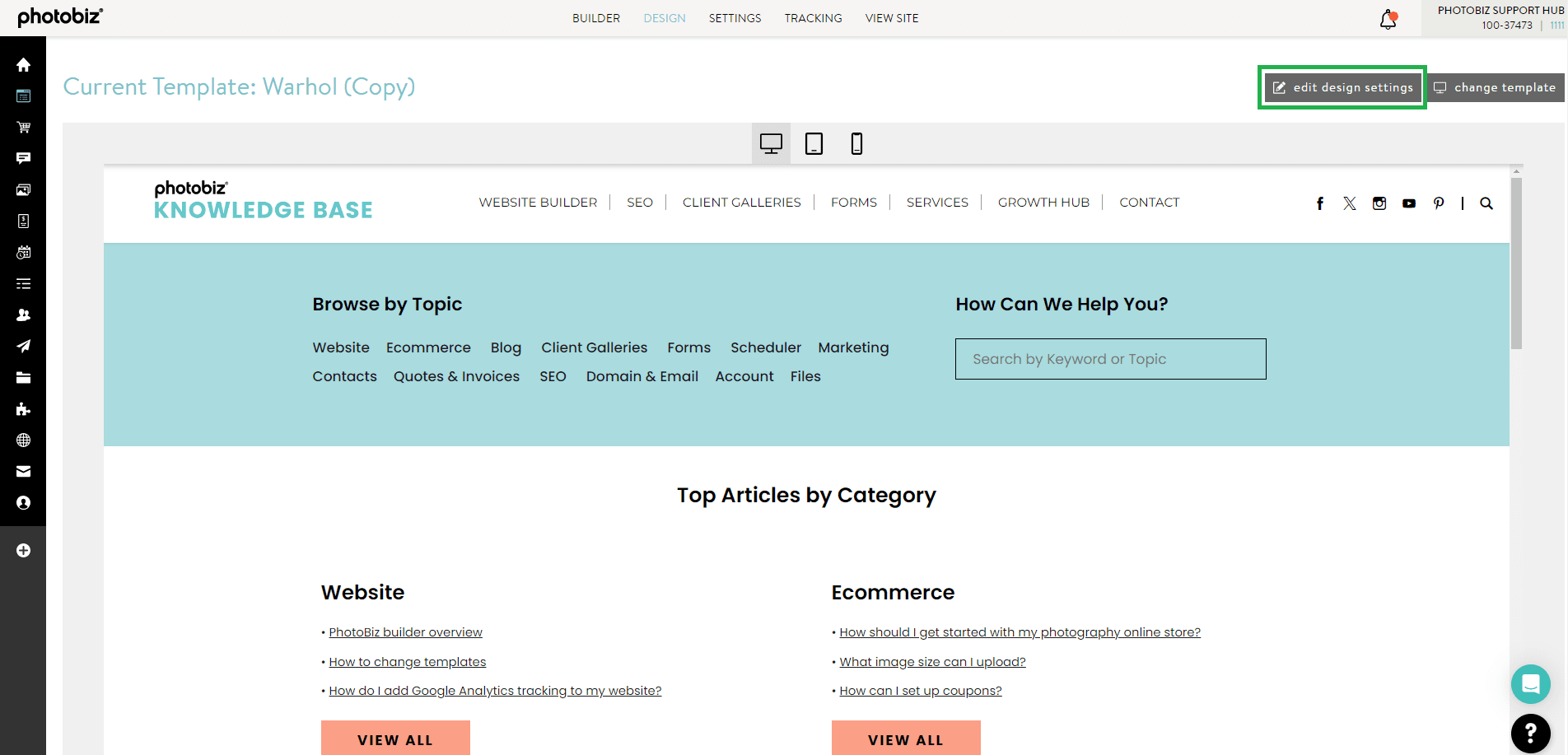The height and width of the screenshot is (755, 1568).
Task: Open the Facebook icon in site header
Action: click(1320, 203)
